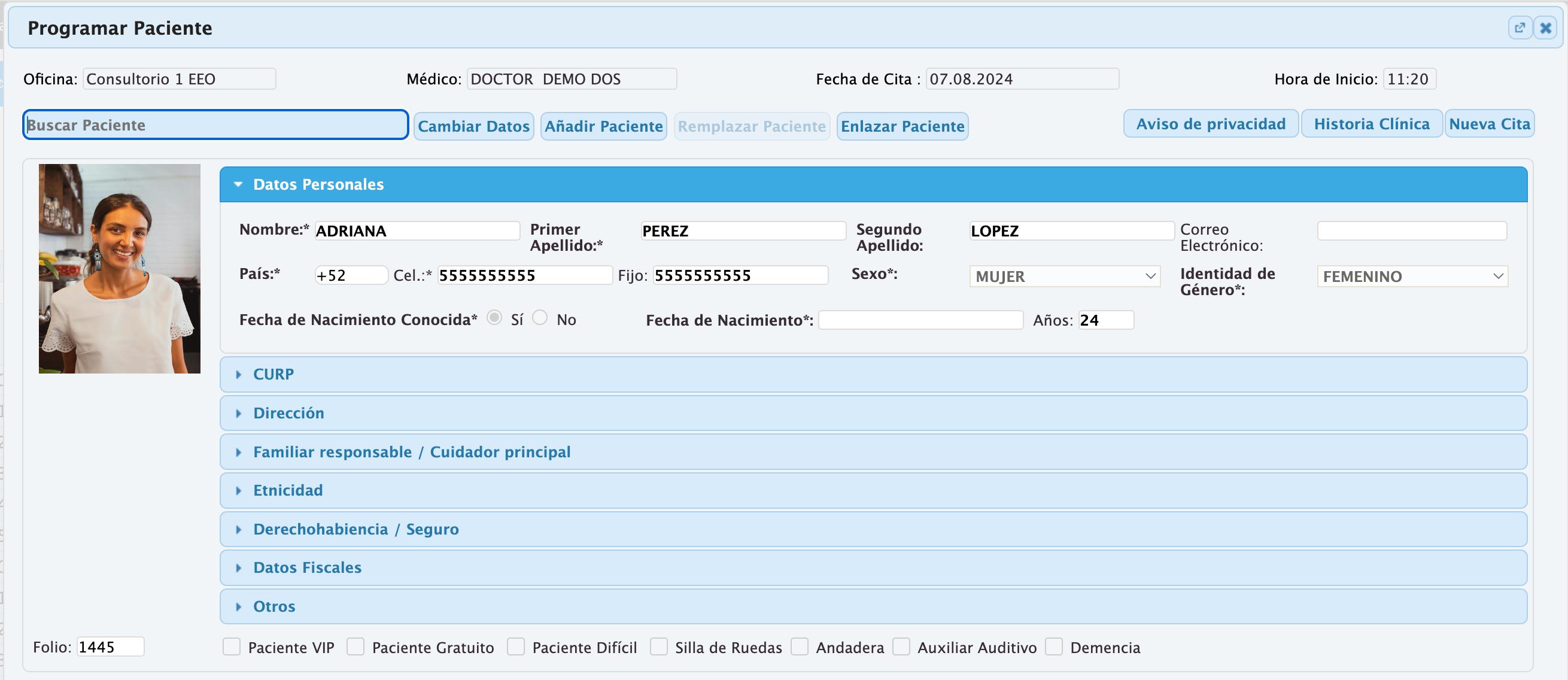The height and width of the screenshot is (680, 1568).
Task: Check the Paciente Difícil box
Action: [x=515, y=646]
